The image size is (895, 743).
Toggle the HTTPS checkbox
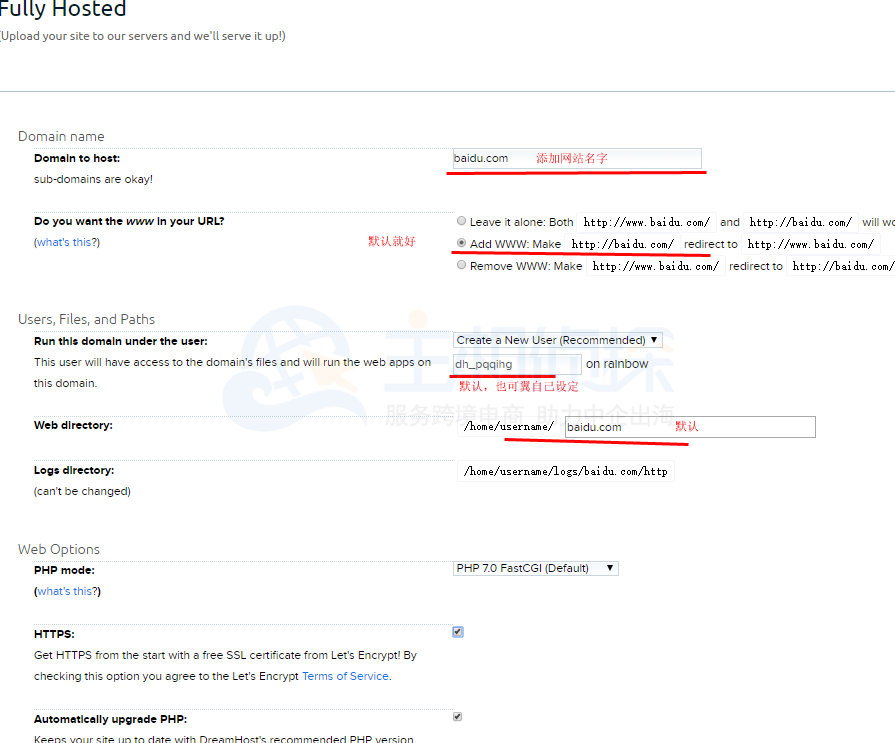(x=458, y=632)
